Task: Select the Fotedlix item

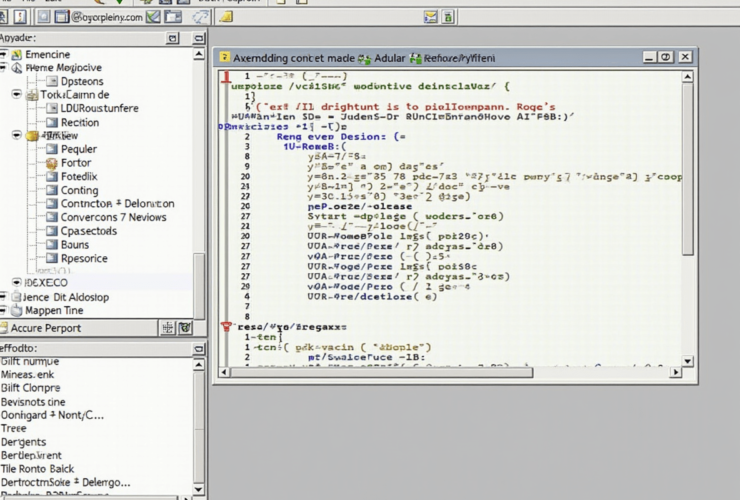Action: (79, 177)
